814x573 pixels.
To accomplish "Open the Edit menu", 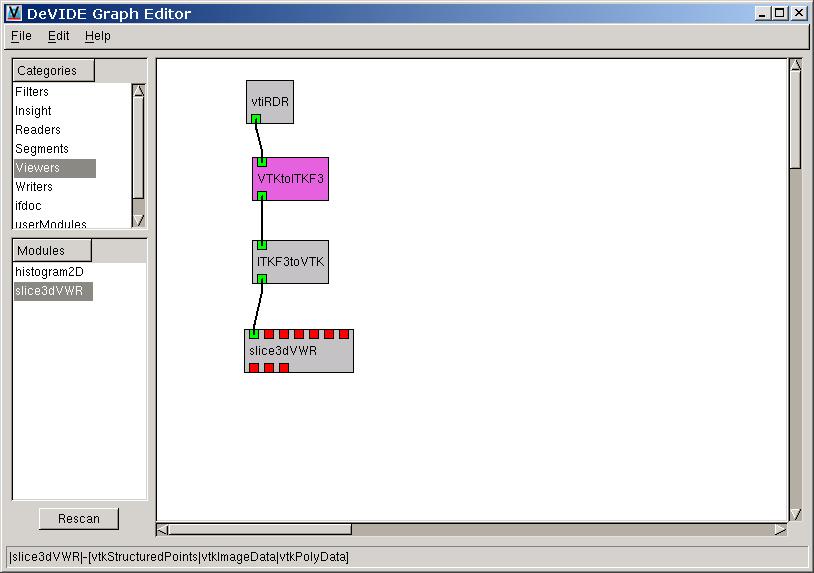I will pos(58,36).
